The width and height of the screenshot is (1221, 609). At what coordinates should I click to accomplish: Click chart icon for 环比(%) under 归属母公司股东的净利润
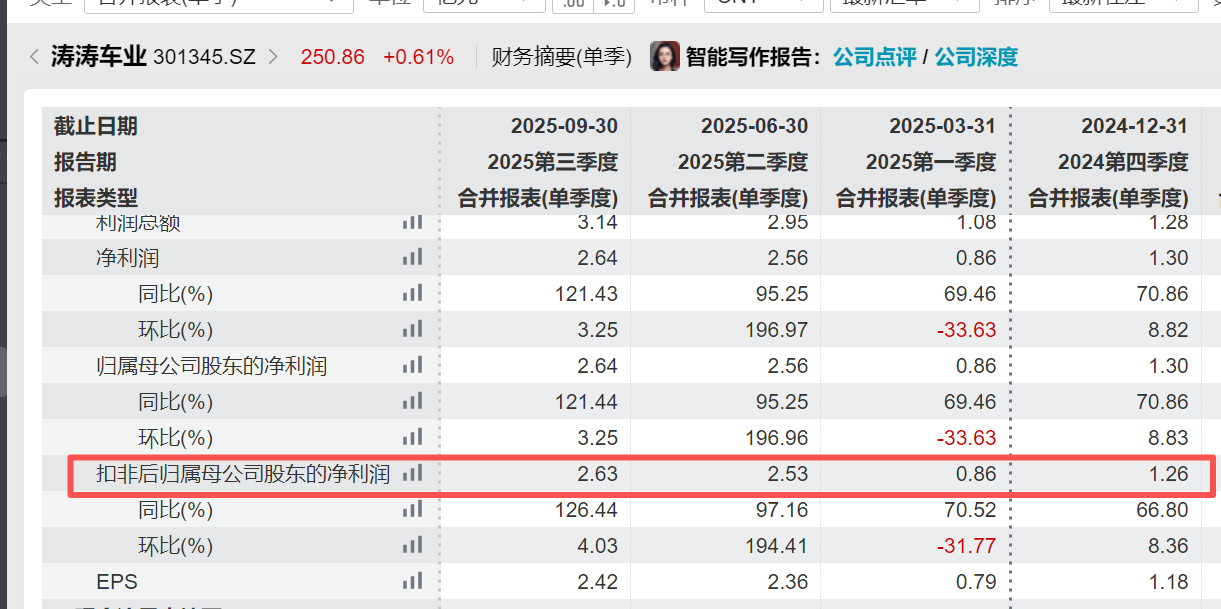click(x=412, y=438)
